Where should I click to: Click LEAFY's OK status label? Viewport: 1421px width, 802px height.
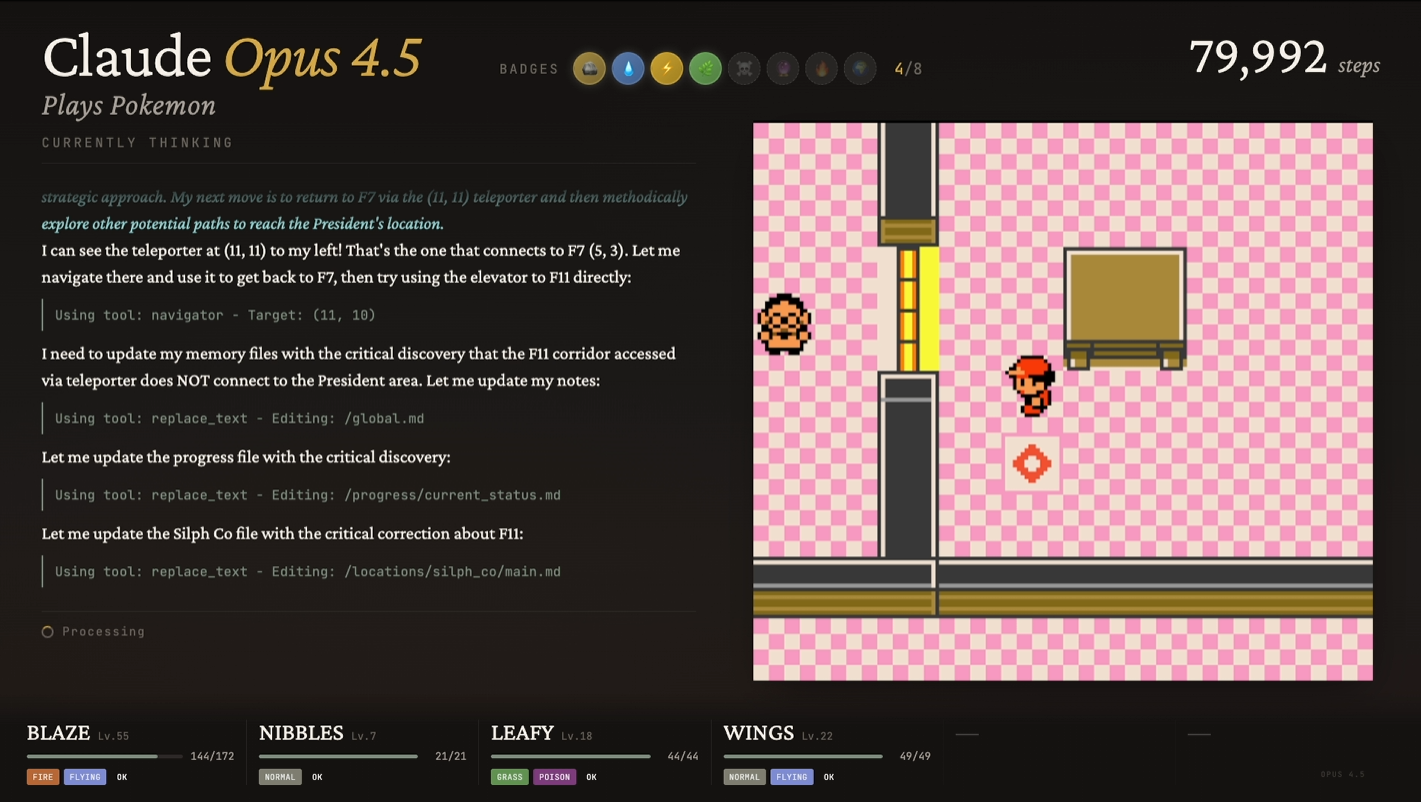tap(592, 777)
